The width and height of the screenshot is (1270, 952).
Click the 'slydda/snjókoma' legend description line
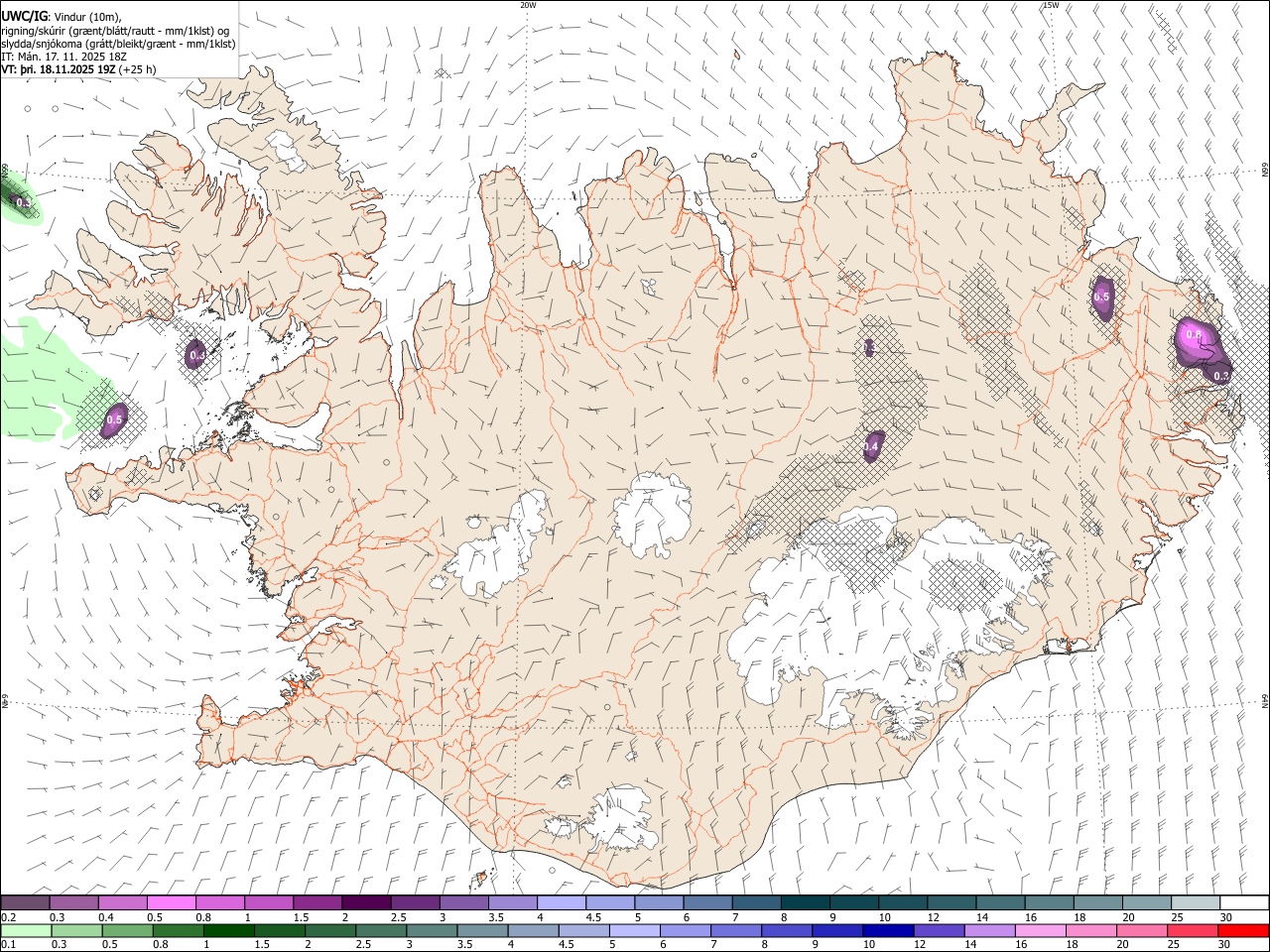[x=118, y=44]
